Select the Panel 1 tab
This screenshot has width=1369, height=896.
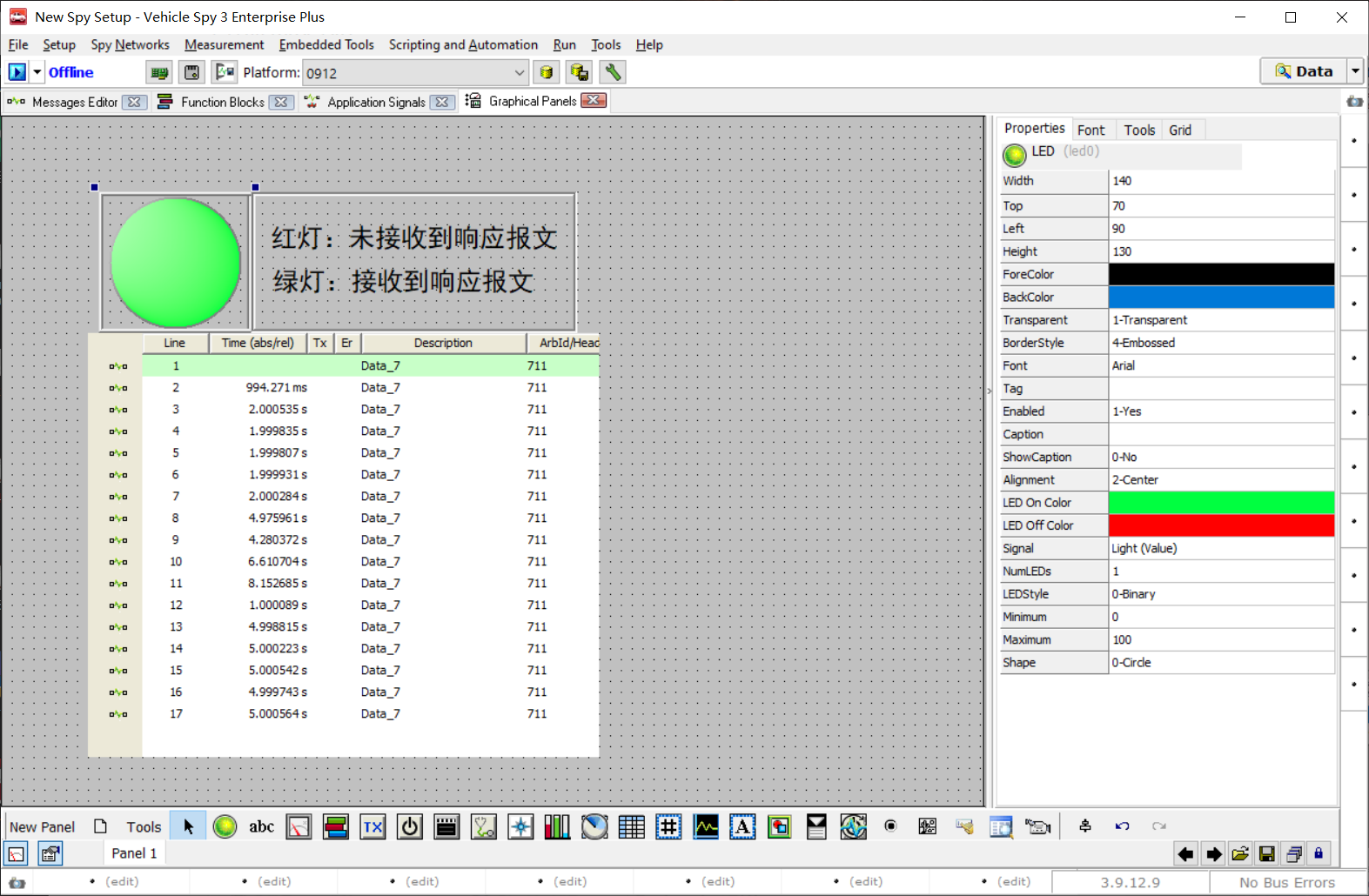pos(134,853)
